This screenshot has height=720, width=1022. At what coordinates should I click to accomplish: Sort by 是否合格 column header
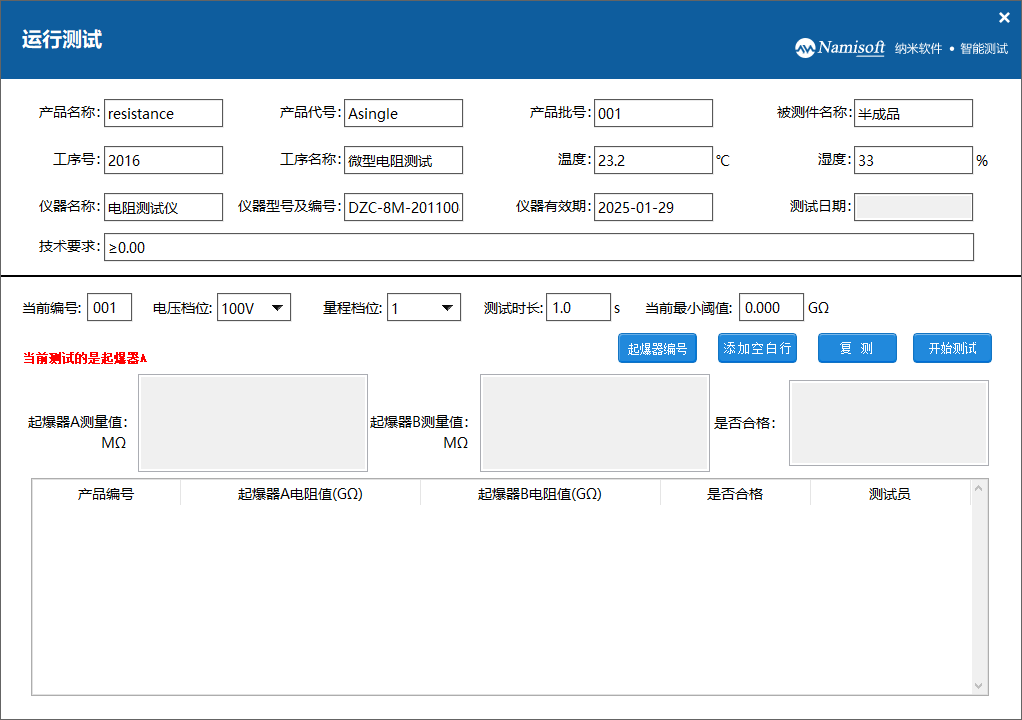click(735, 494)
